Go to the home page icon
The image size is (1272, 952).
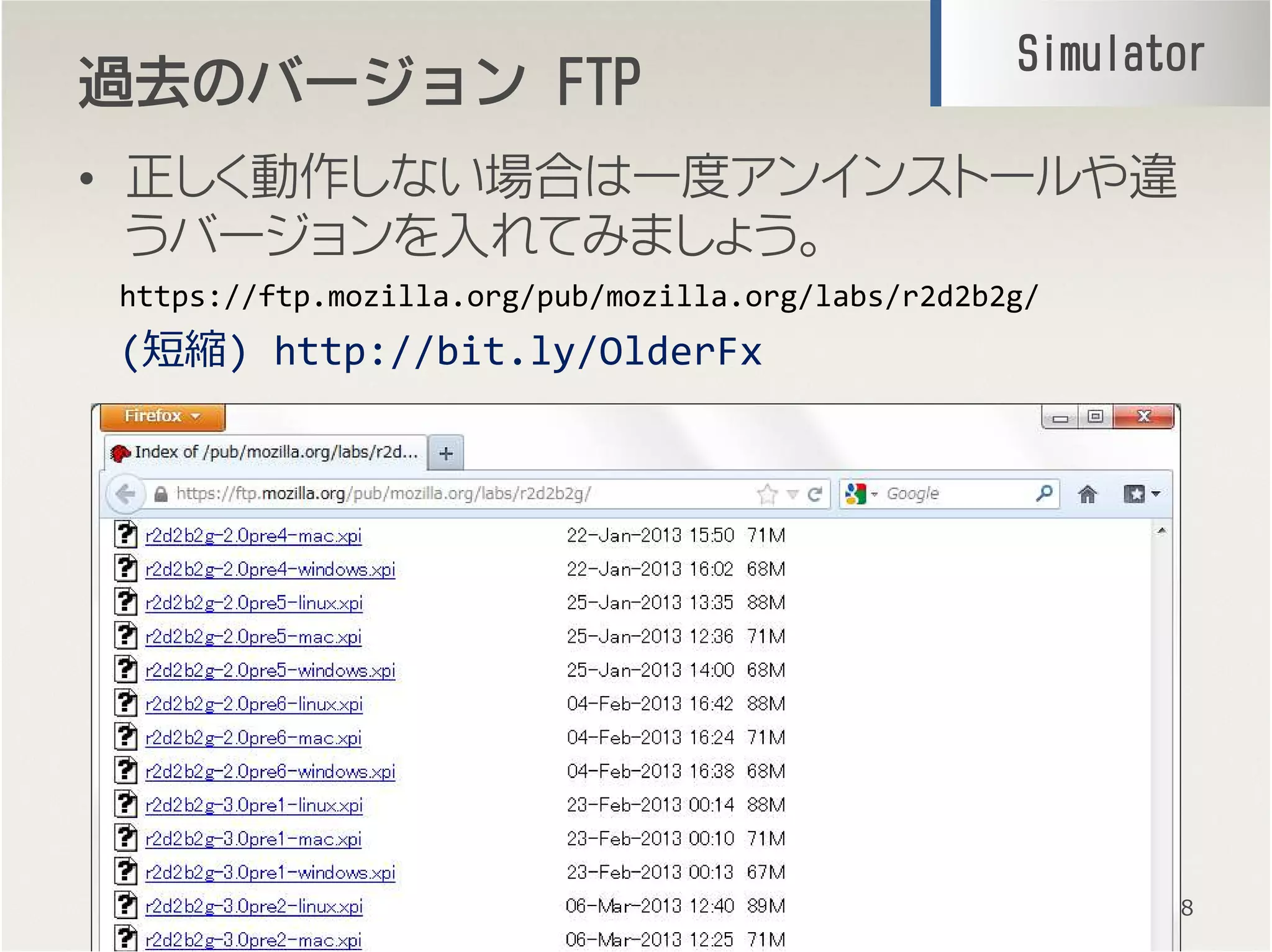tap(1088, 494)
